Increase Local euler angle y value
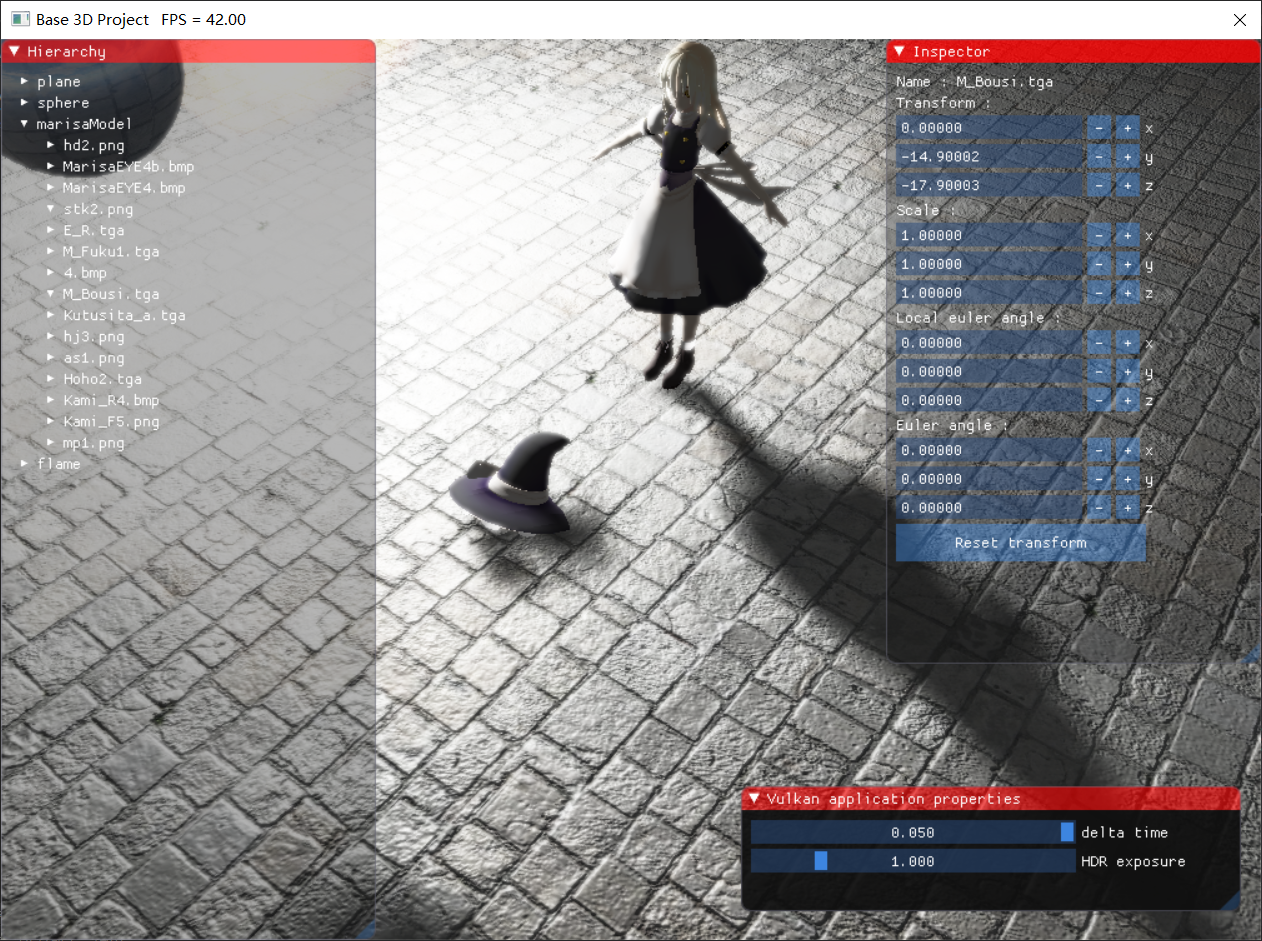The width and height of the screenshot is (1262, 941). point(1127,372)
